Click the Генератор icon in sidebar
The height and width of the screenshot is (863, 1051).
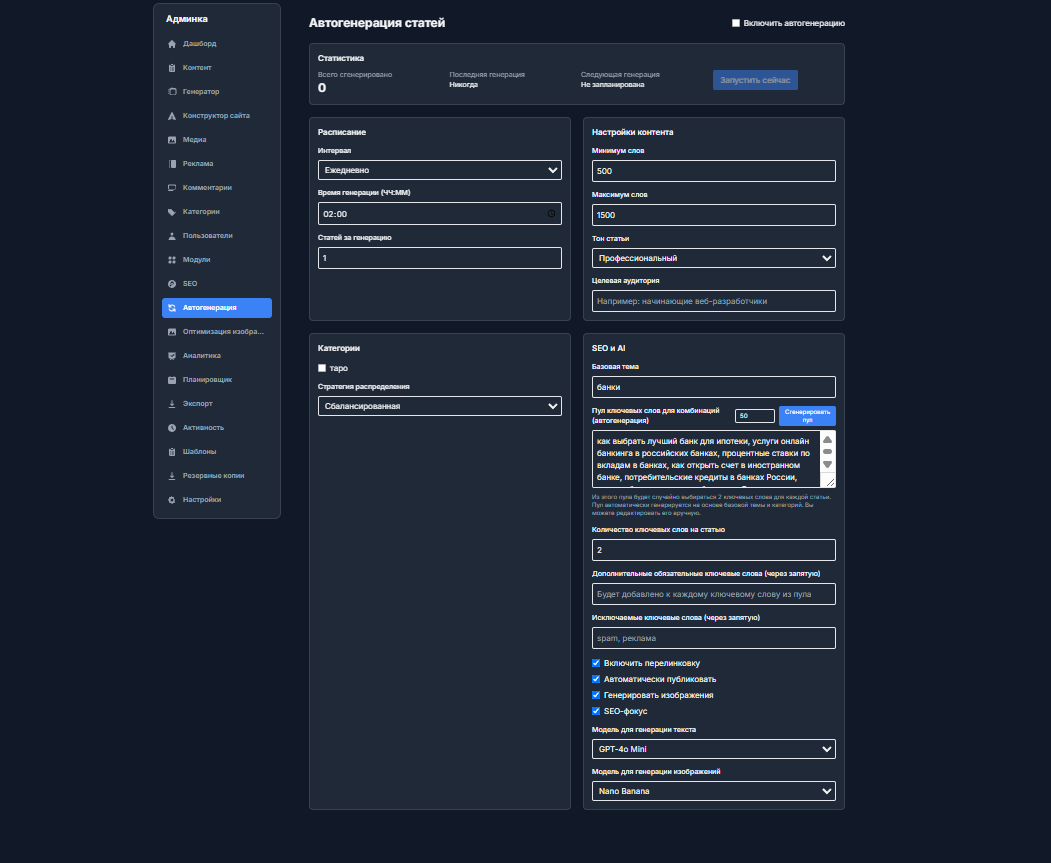172,92
